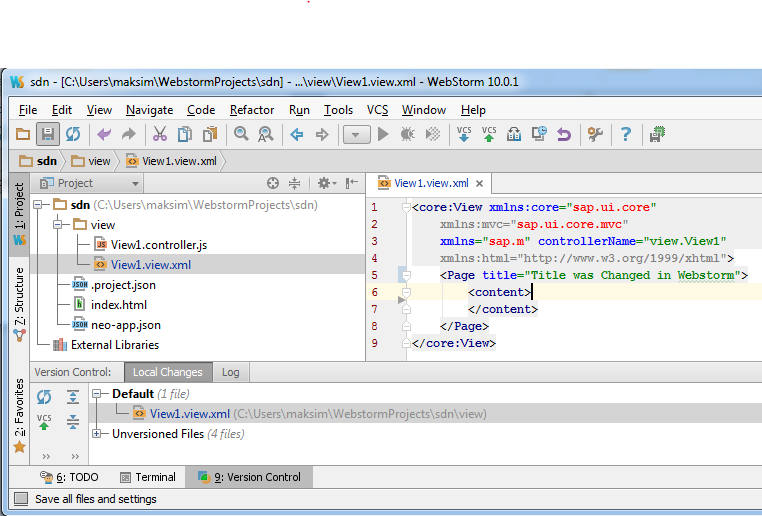
Task: Click the Synchronize icon in main toolbar
Action: (x=73, y=134)
